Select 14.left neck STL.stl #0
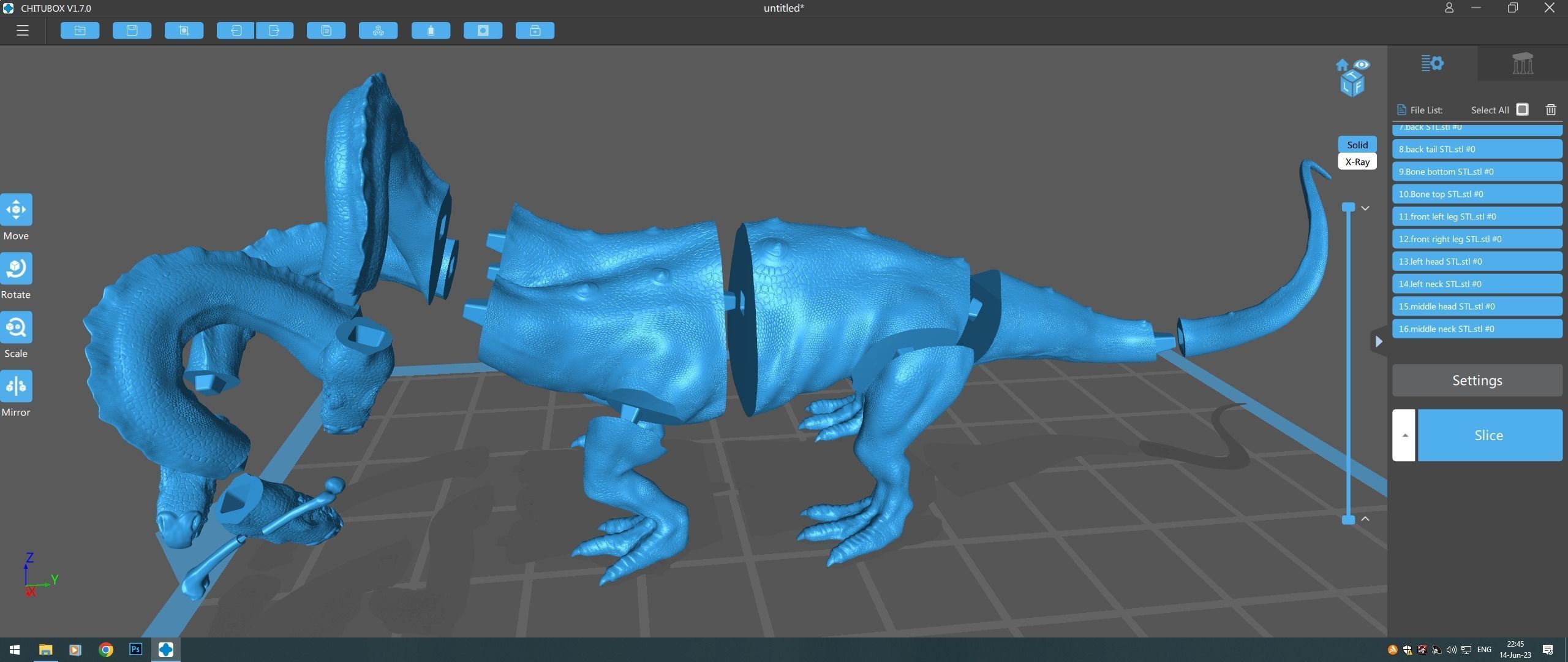The image size is (1568, 662). coord(1477,284)
